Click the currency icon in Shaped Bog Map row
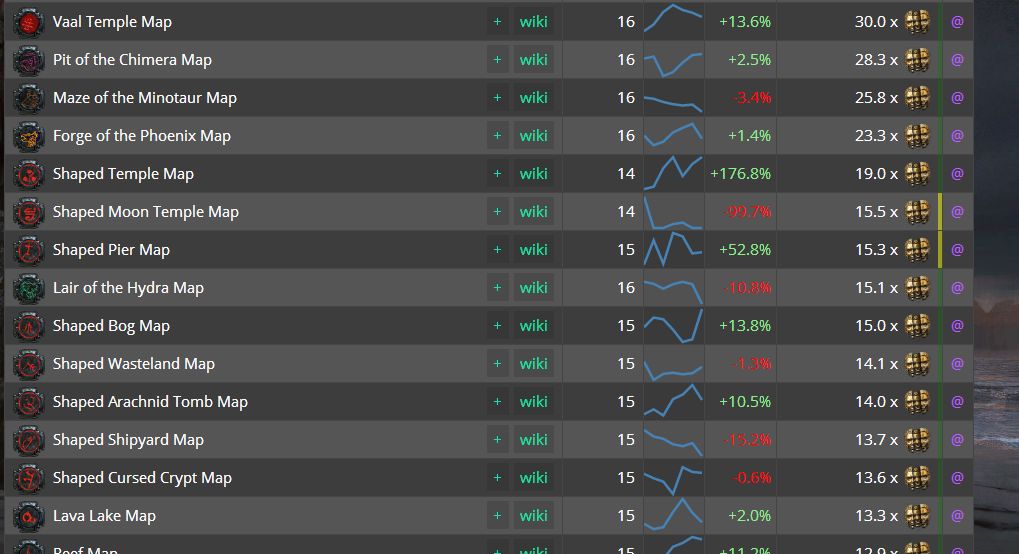1019x554 pixels. click(x=917, y=326)
